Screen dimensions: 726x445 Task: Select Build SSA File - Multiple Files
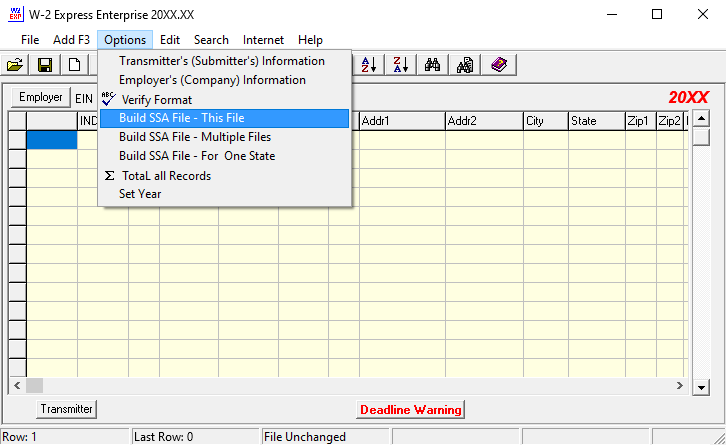click(x=194, y=137)
